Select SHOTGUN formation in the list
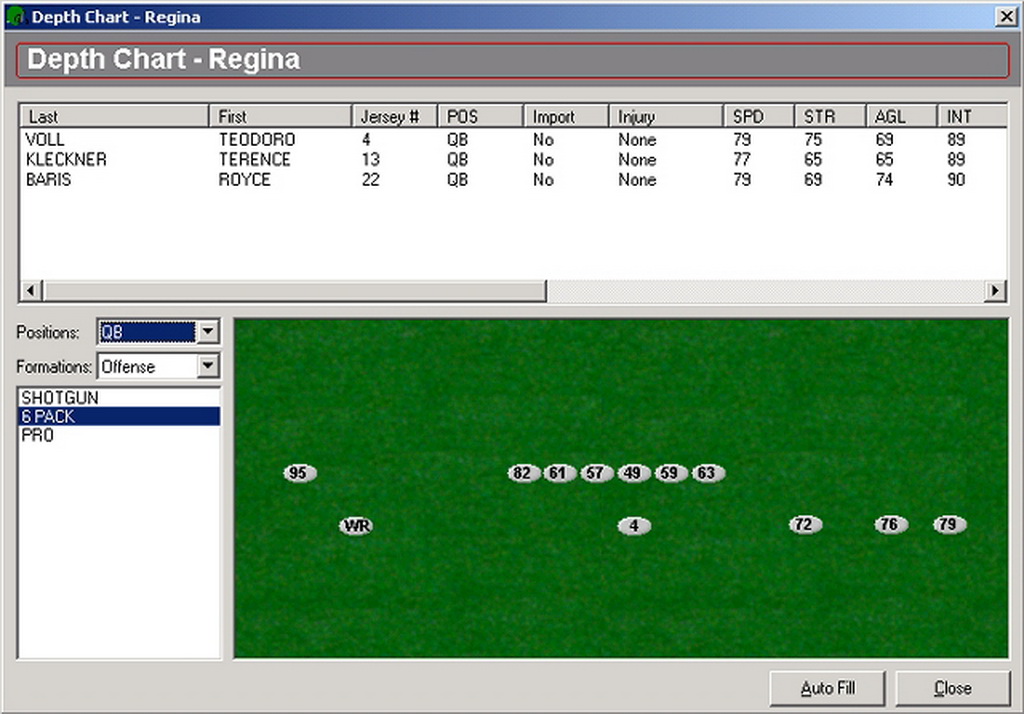 pyautogui.click(x=60, y=398)
